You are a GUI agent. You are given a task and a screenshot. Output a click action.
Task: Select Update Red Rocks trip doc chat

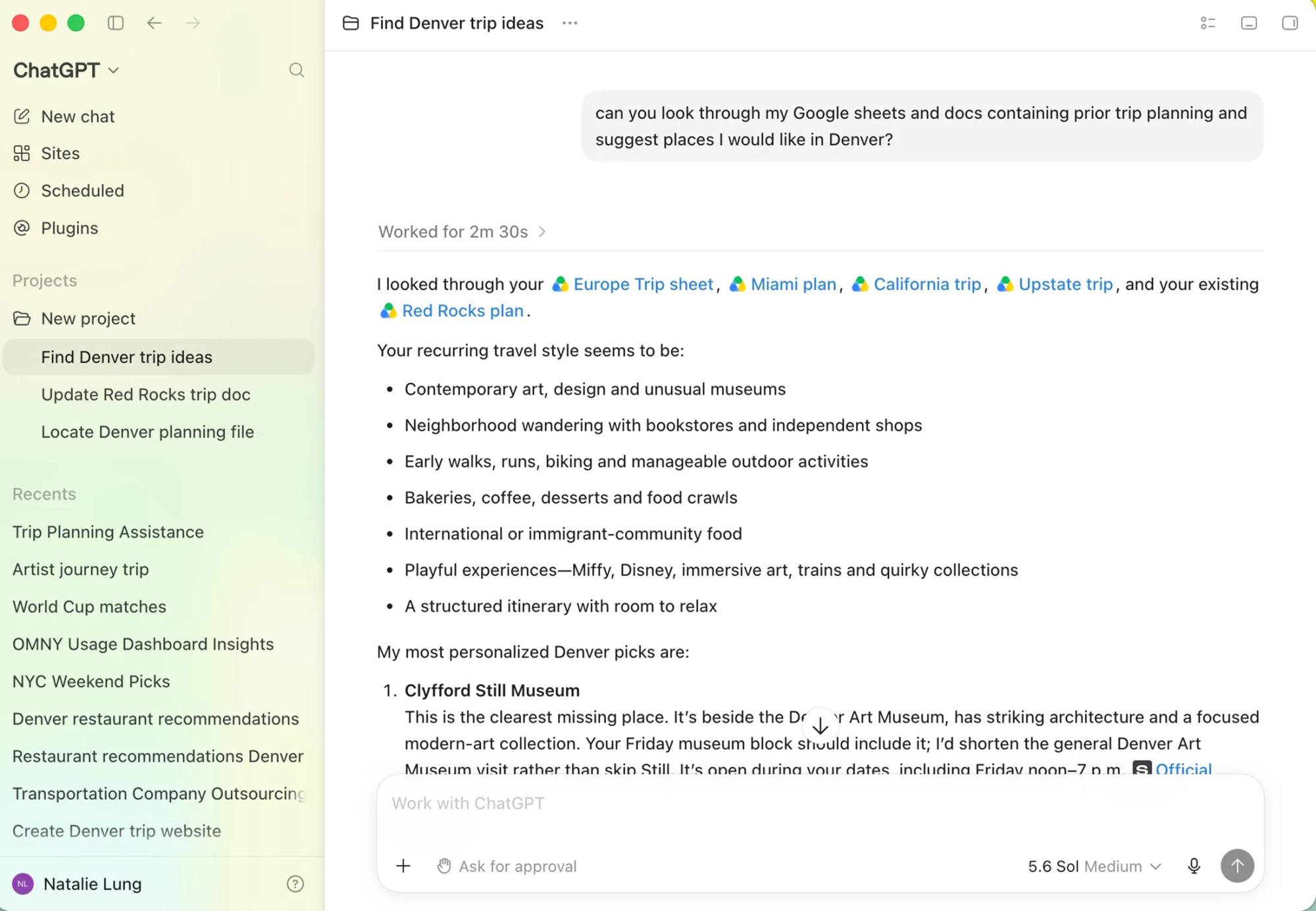[145, 395]
